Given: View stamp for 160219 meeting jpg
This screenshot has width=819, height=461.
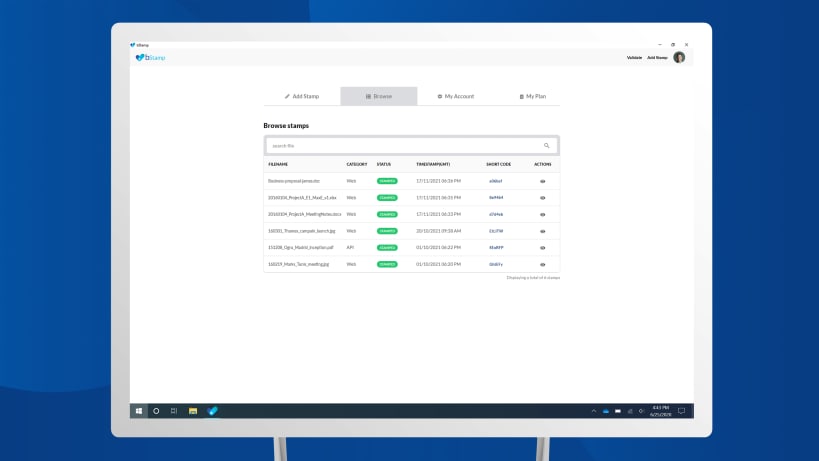Looking at the screenshot, I should coord(542,265).
